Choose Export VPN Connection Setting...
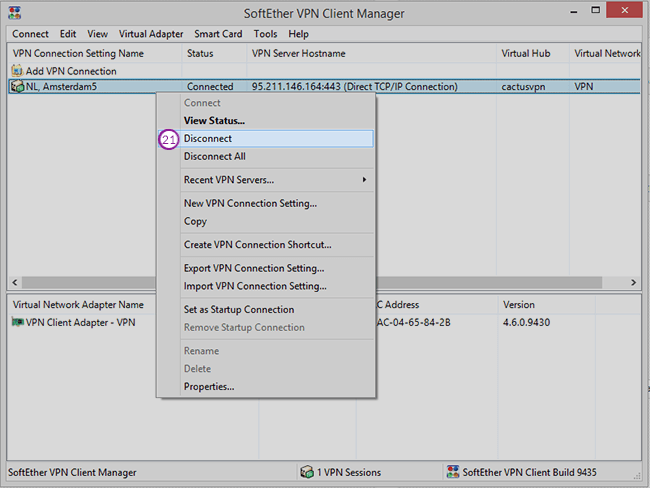 (x=265, y=268)
